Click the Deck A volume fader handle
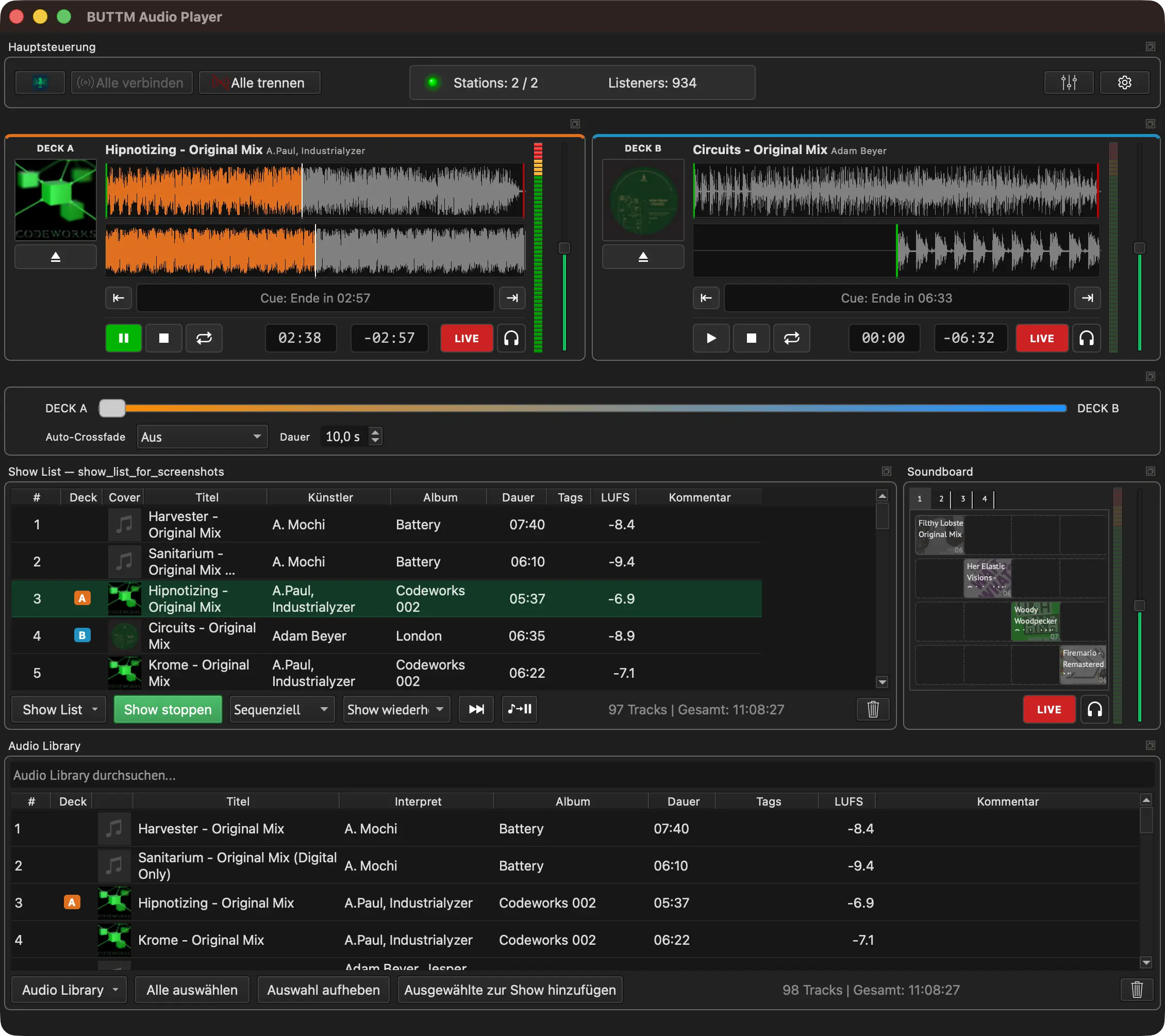This screenshot has width=1165, height=1036. click(x=564, y=248)
